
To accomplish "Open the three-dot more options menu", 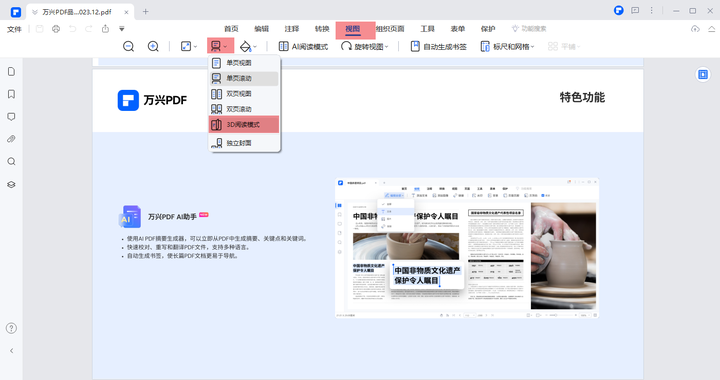I will pyautogui.click(x=651, y=10).
